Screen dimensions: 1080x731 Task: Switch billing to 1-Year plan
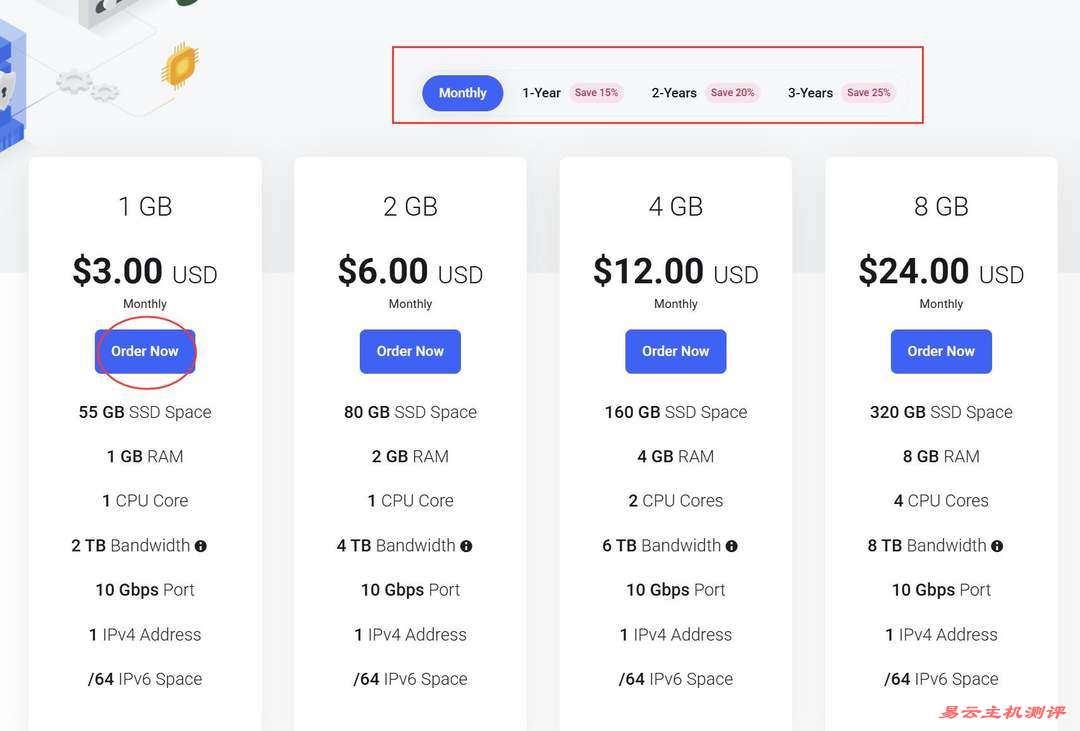(541, 93)
